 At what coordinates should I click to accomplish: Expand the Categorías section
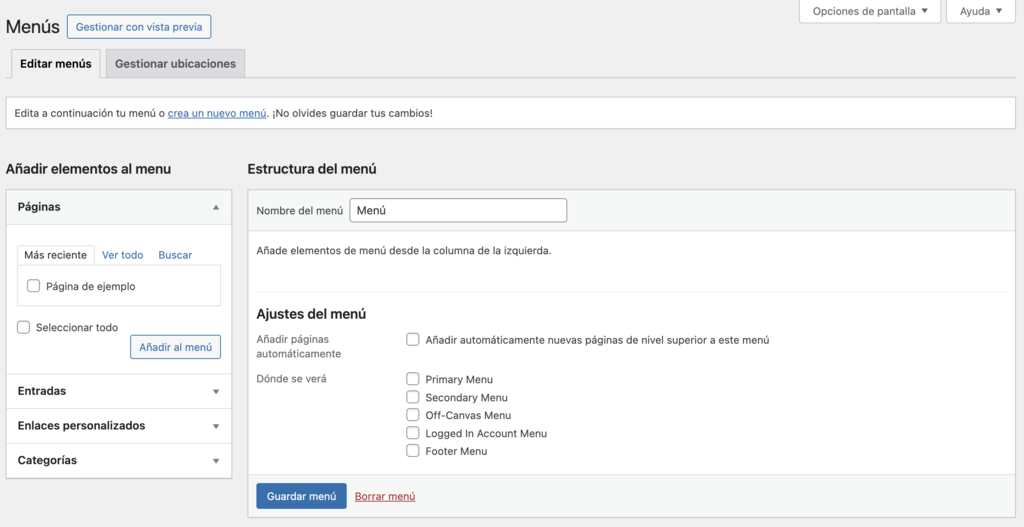click(216, 461)
